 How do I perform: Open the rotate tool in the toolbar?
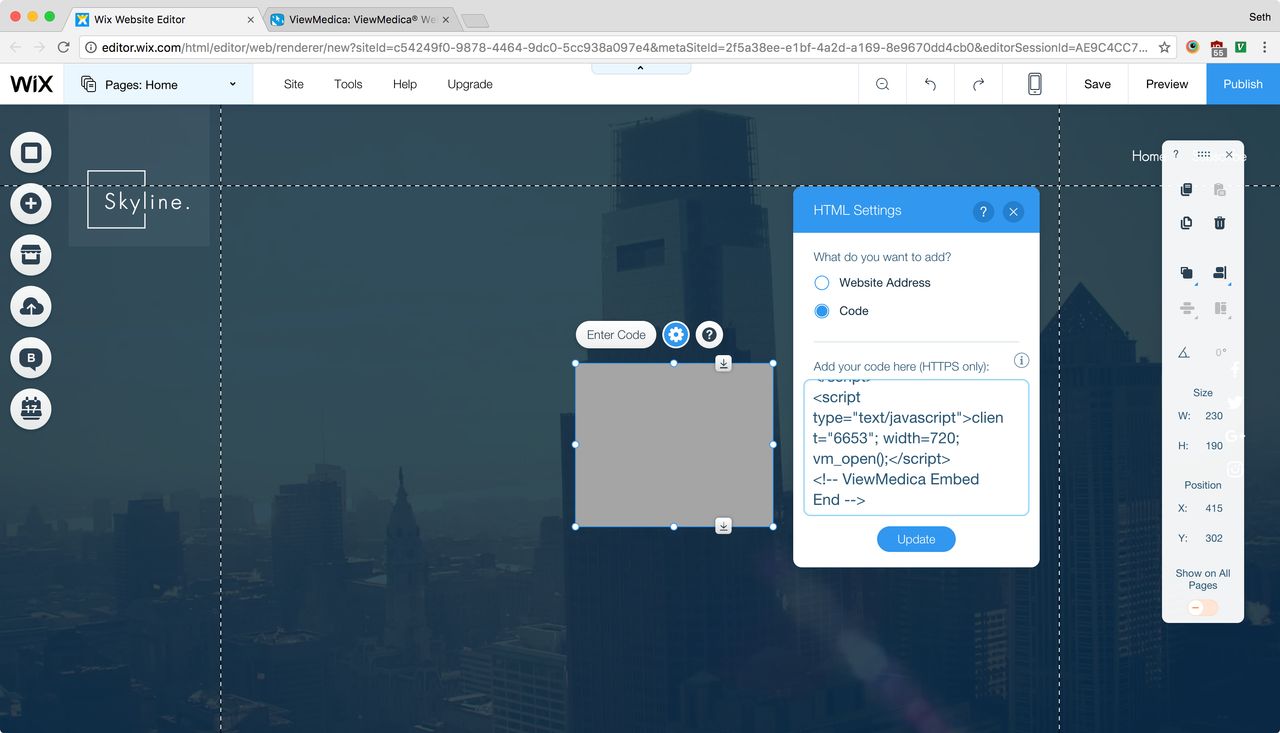[x=1183, y=352]
